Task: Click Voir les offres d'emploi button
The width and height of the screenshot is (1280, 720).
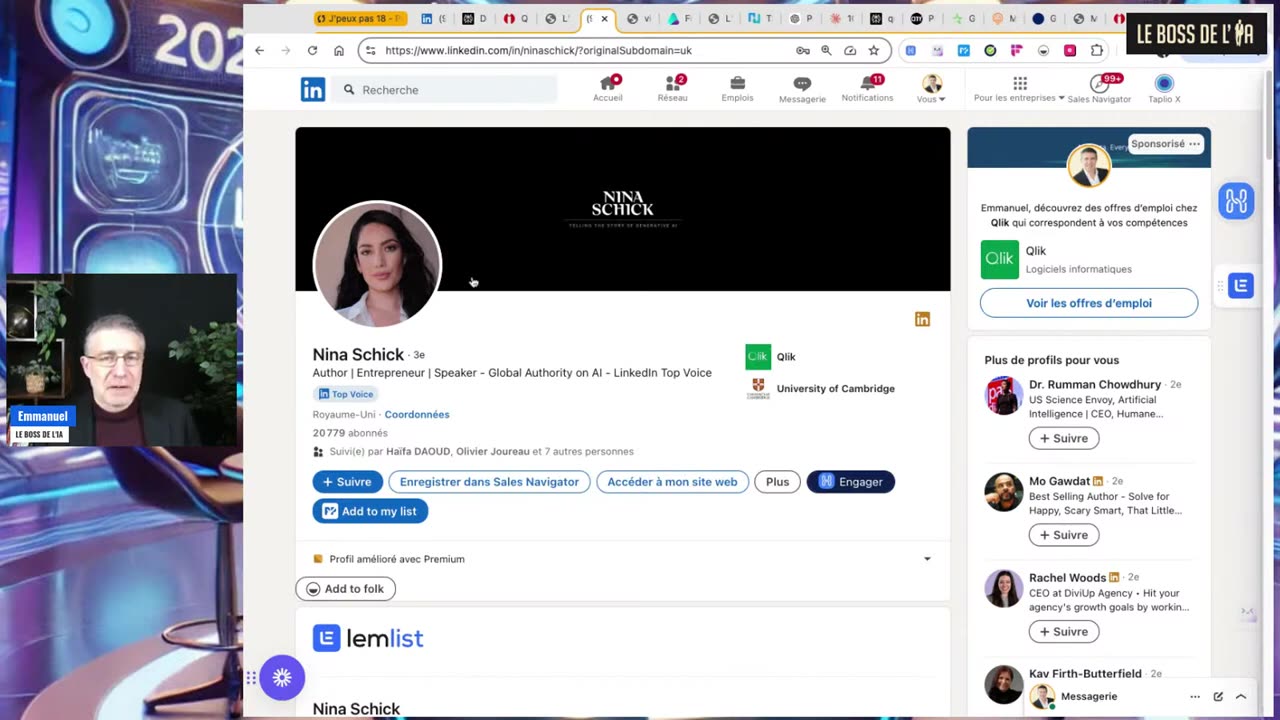Action: pos(1088,303)
